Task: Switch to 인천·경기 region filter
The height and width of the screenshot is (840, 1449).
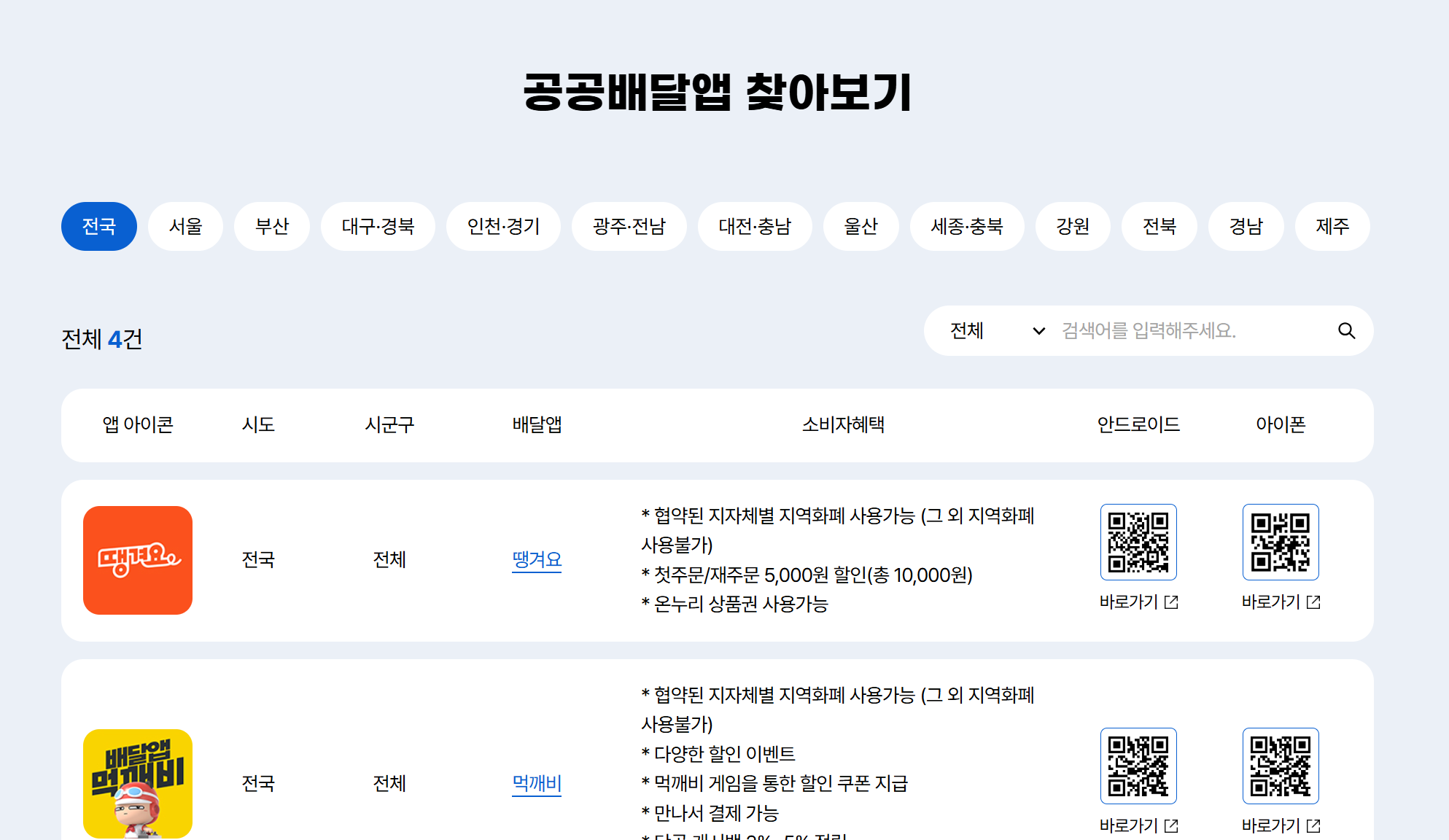Action: click(x=503, y=227)
